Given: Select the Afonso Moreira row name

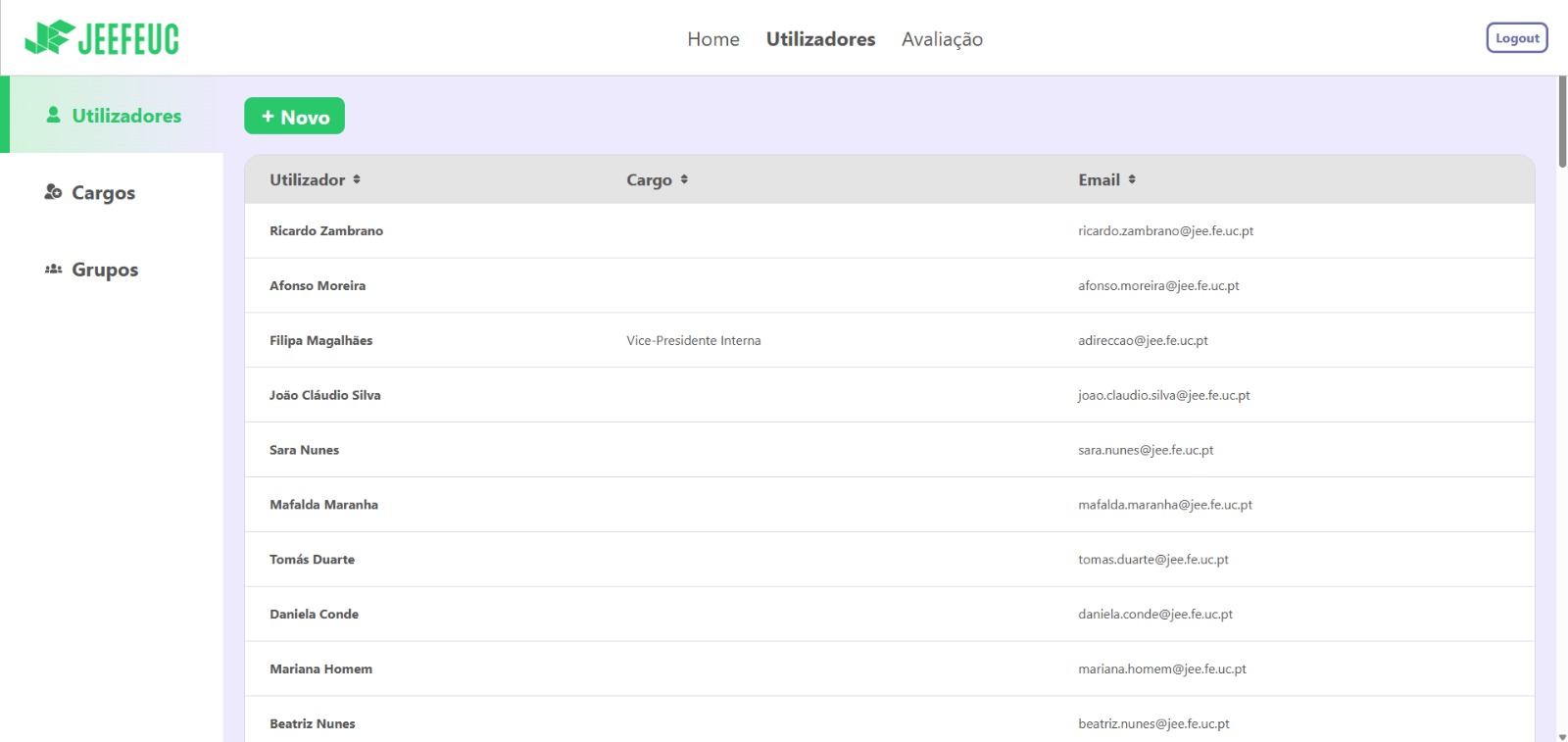Looking at the screenshot, I should [x=318, y=285].
